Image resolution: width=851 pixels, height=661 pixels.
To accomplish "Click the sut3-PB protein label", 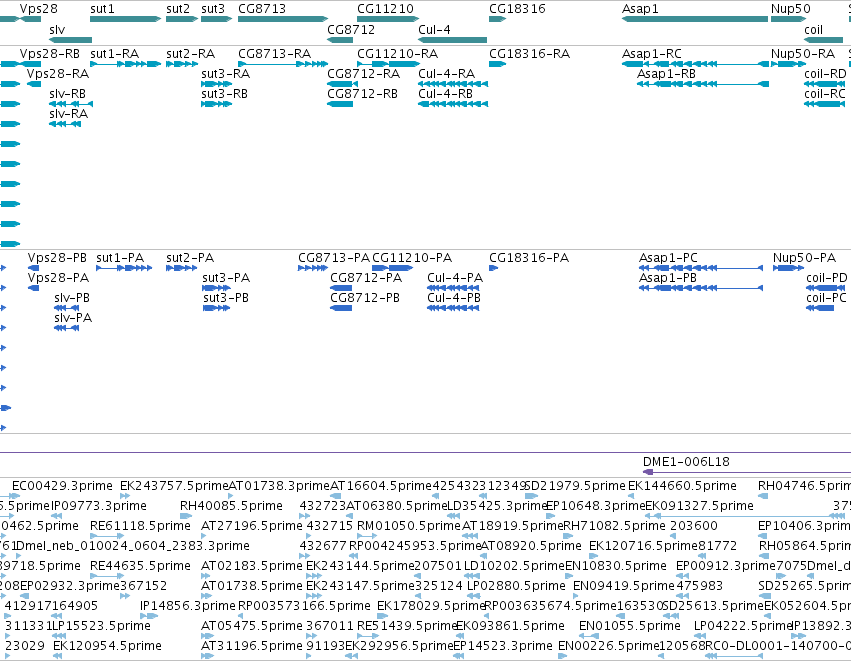I will pyautogui.click(x=226, y=298).
